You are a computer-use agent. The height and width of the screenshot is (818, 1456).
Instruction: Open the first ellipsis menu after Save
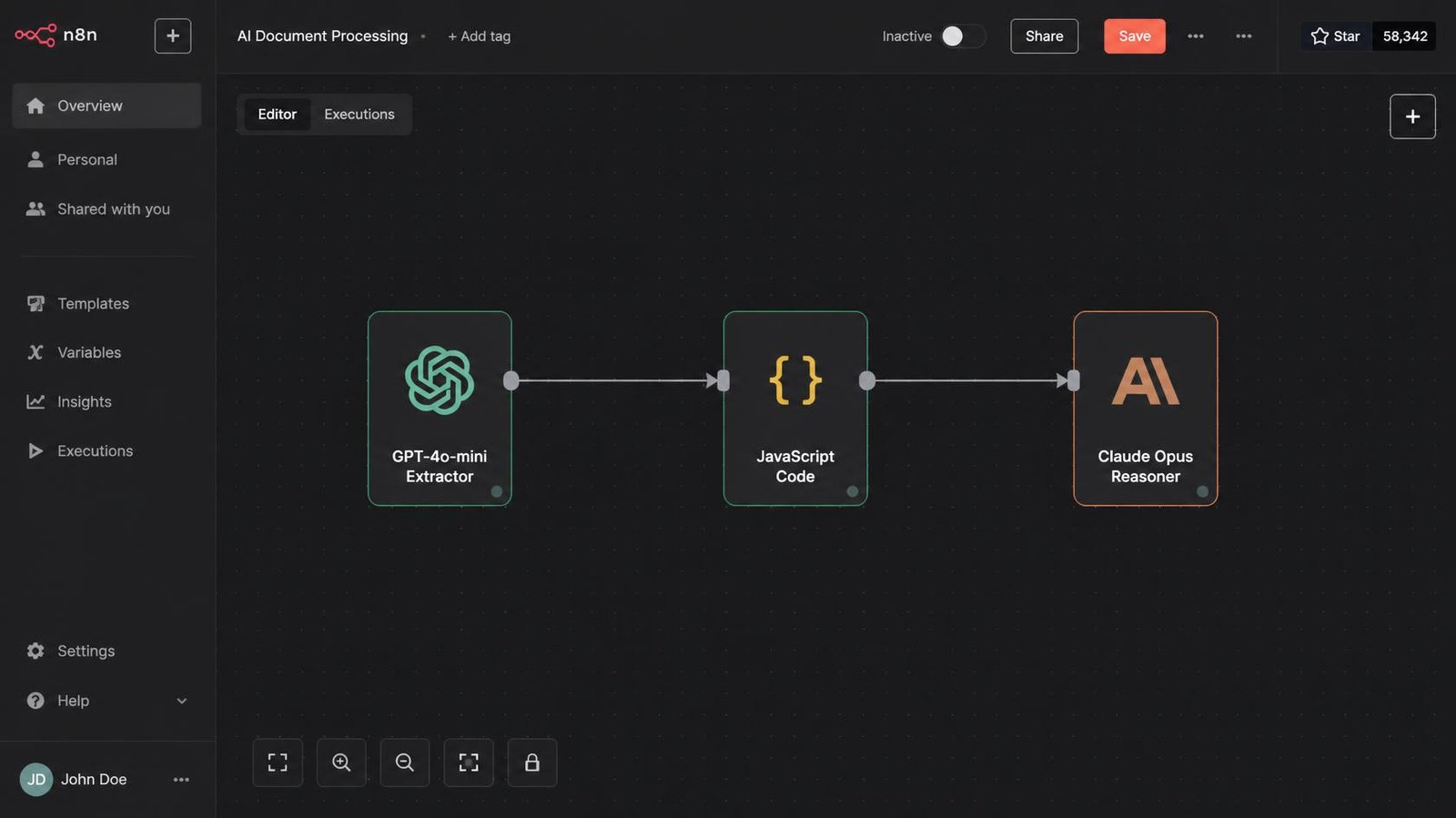coord(1196,36)
